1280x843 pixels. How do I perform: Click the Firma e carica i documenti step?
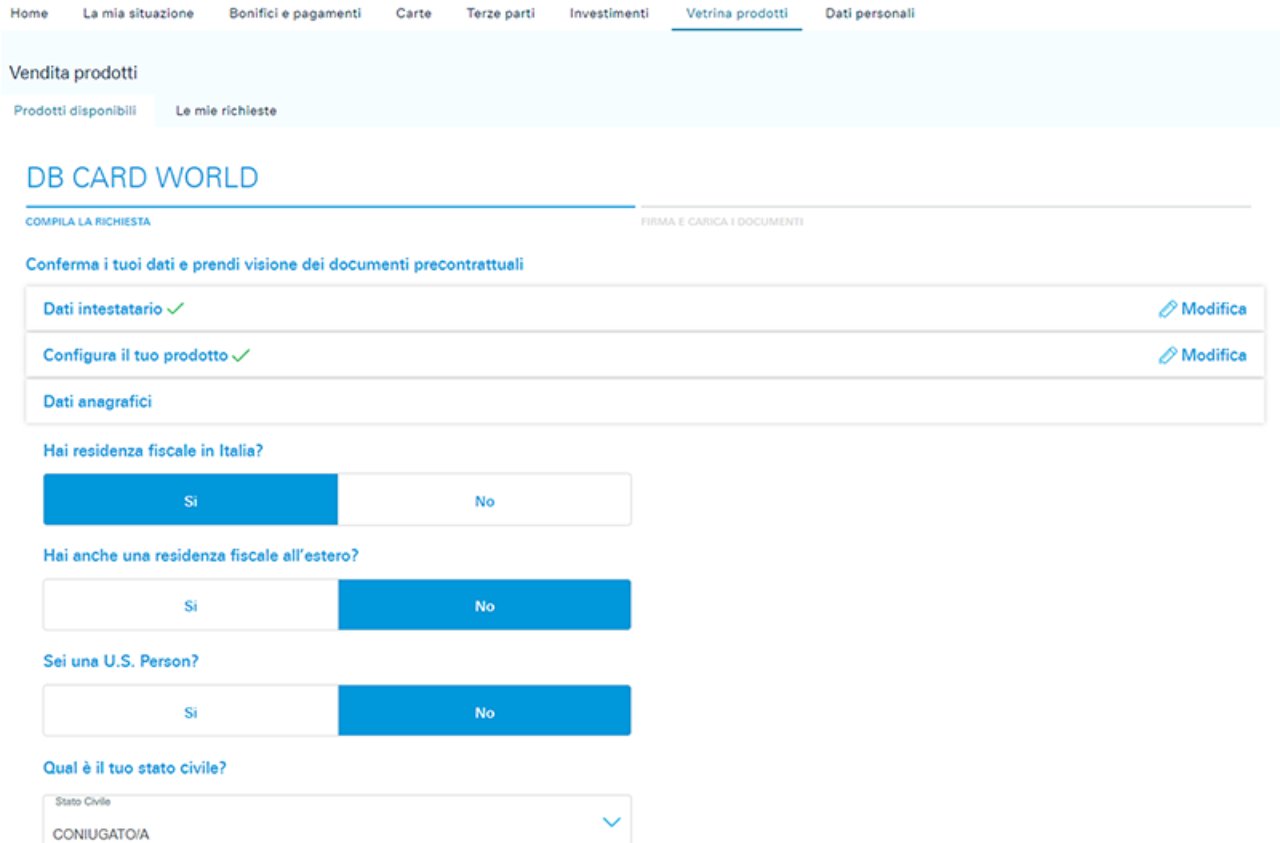tap(721, 221)
